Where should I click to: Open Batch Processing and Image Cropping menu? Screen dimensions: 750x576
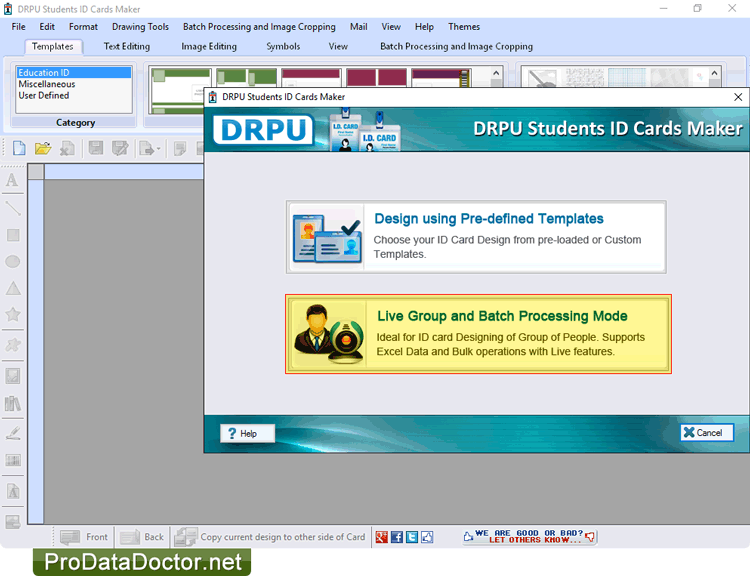259,27
